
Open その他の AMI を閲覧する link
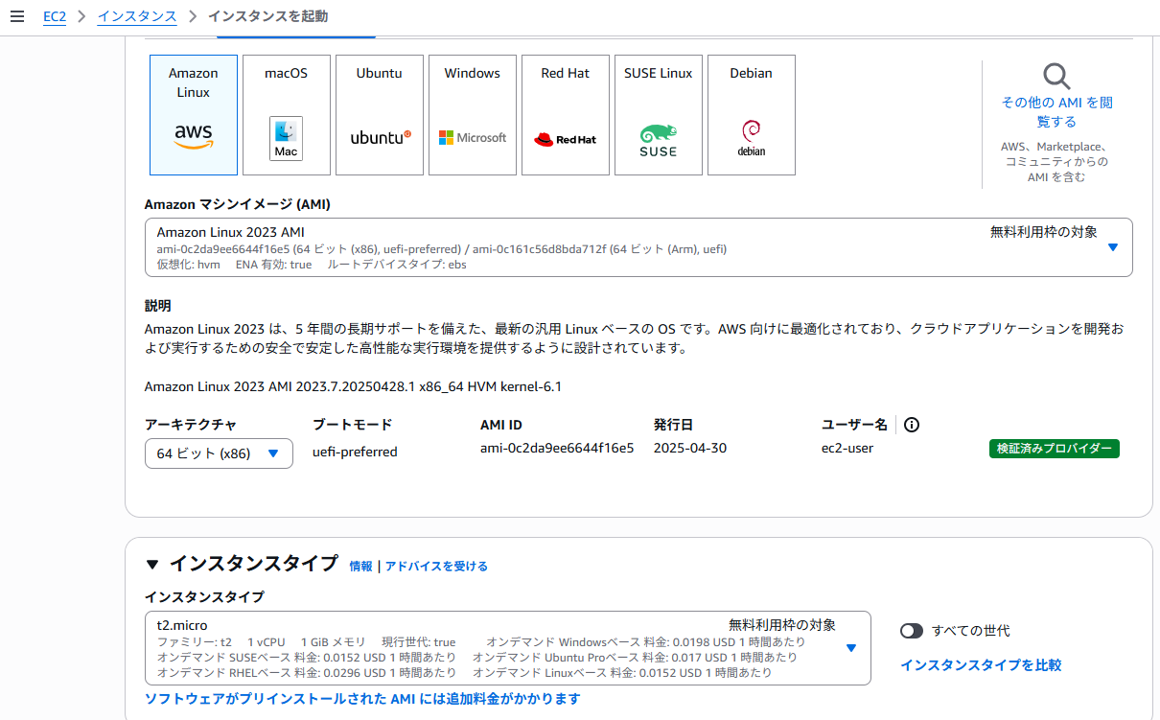point(1056,112)
